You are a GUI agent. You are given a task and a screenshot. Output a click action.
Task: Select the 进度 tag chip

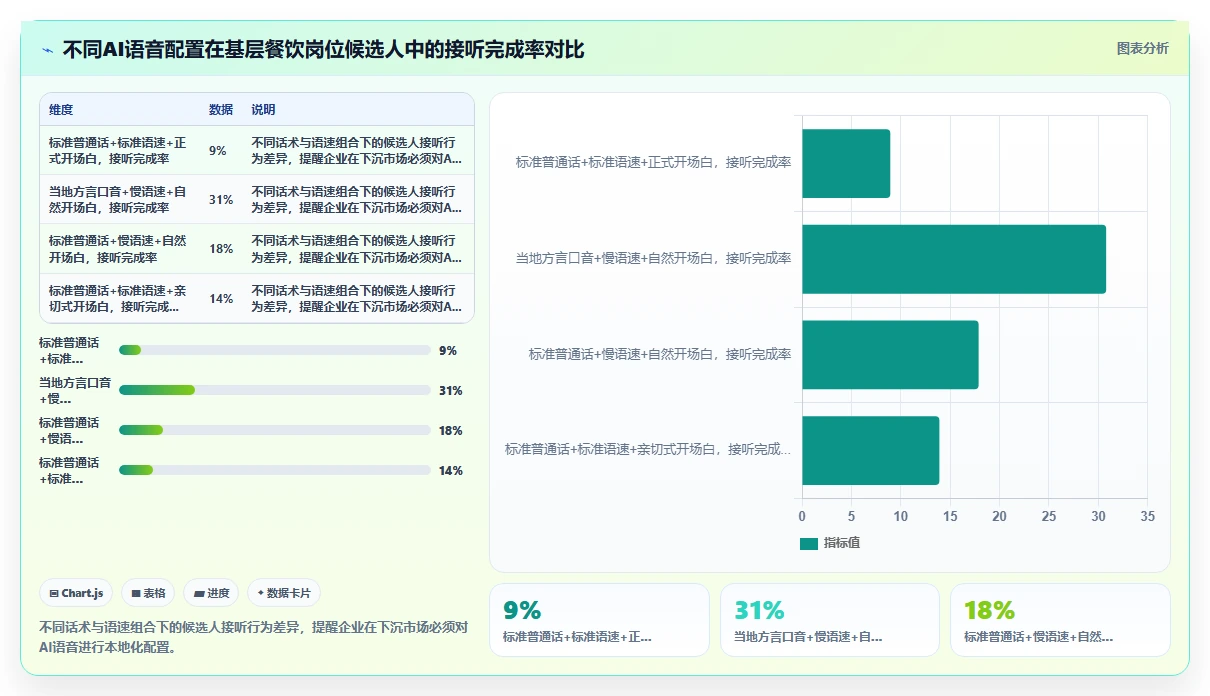click(212, 593)
